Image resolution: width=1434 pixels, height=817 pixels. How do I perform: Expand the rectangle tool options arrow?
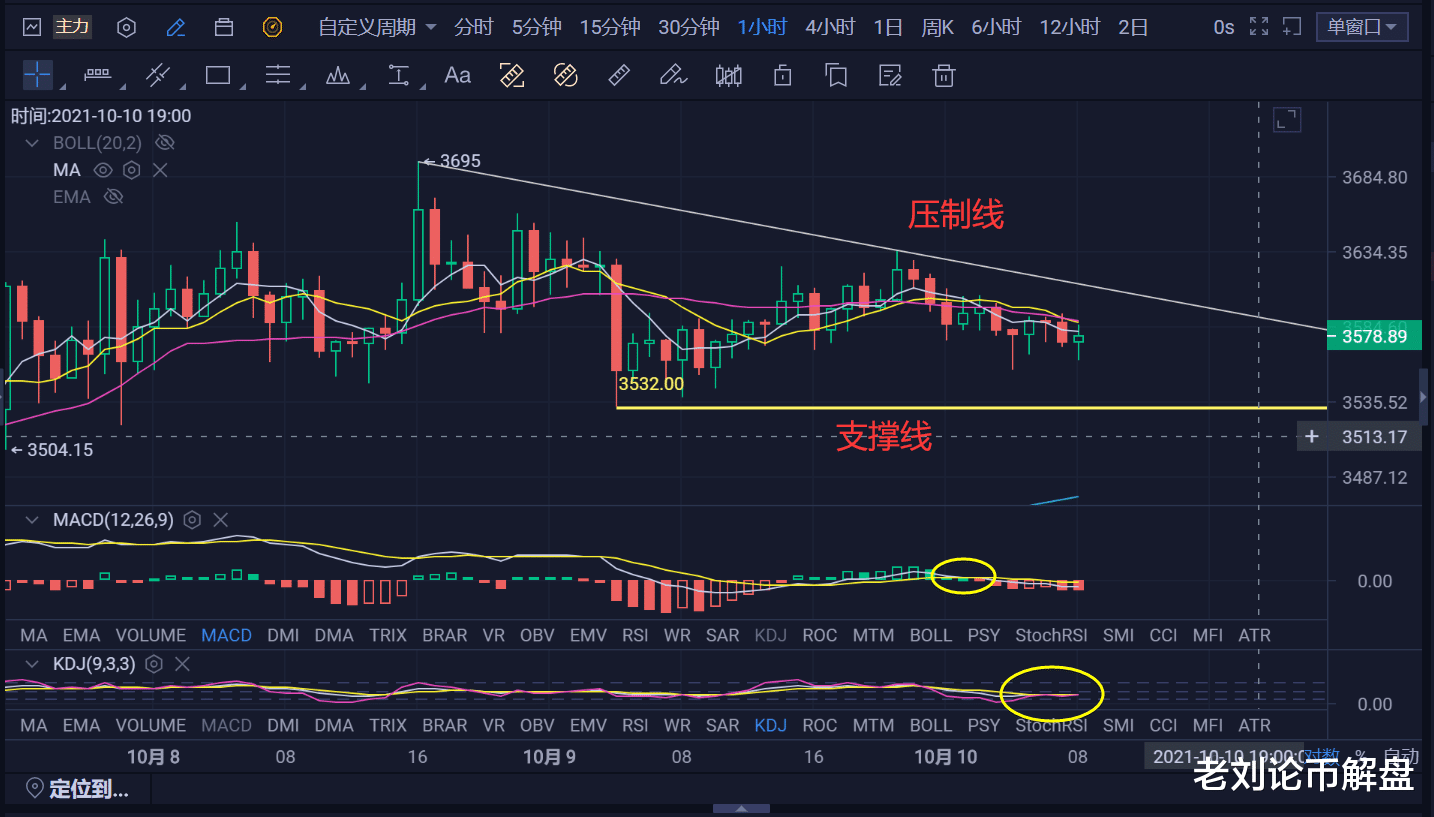point(243,86)
